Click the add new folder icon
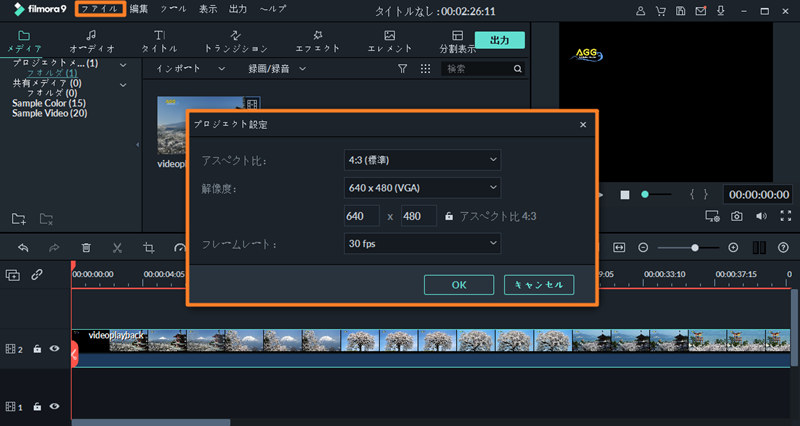This screenshot has width=800, height=426. 19,218
